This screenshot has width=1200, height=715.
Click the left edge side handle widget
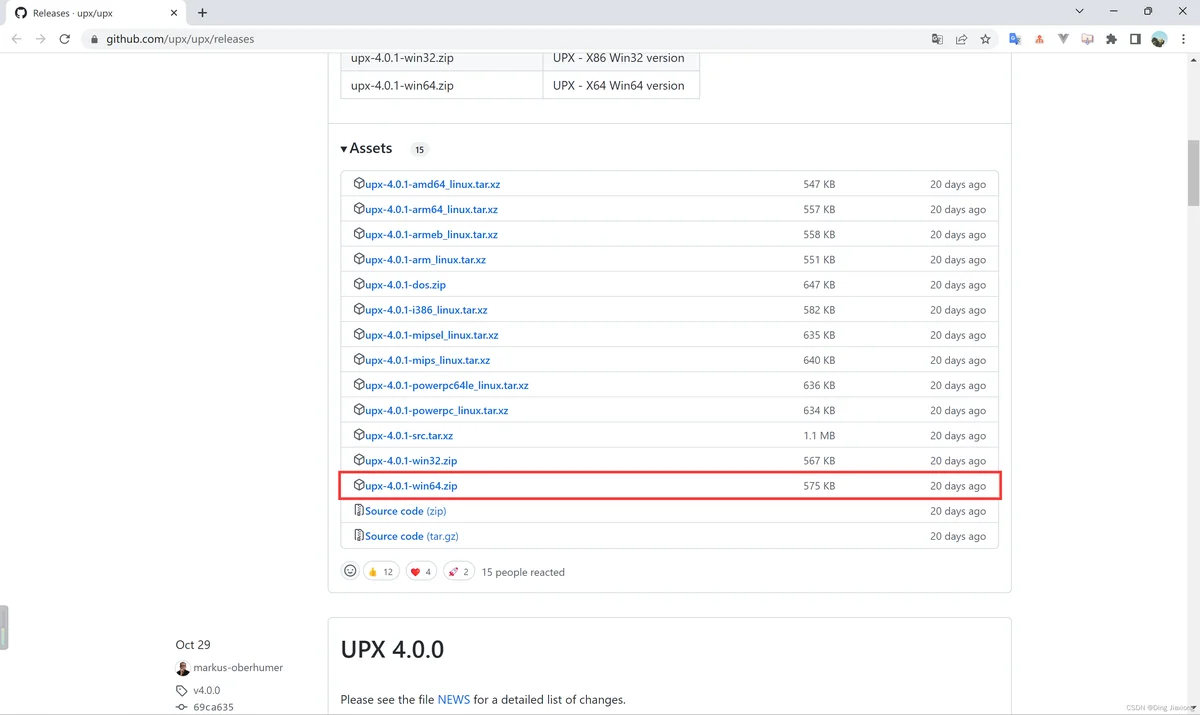[4, 627]
